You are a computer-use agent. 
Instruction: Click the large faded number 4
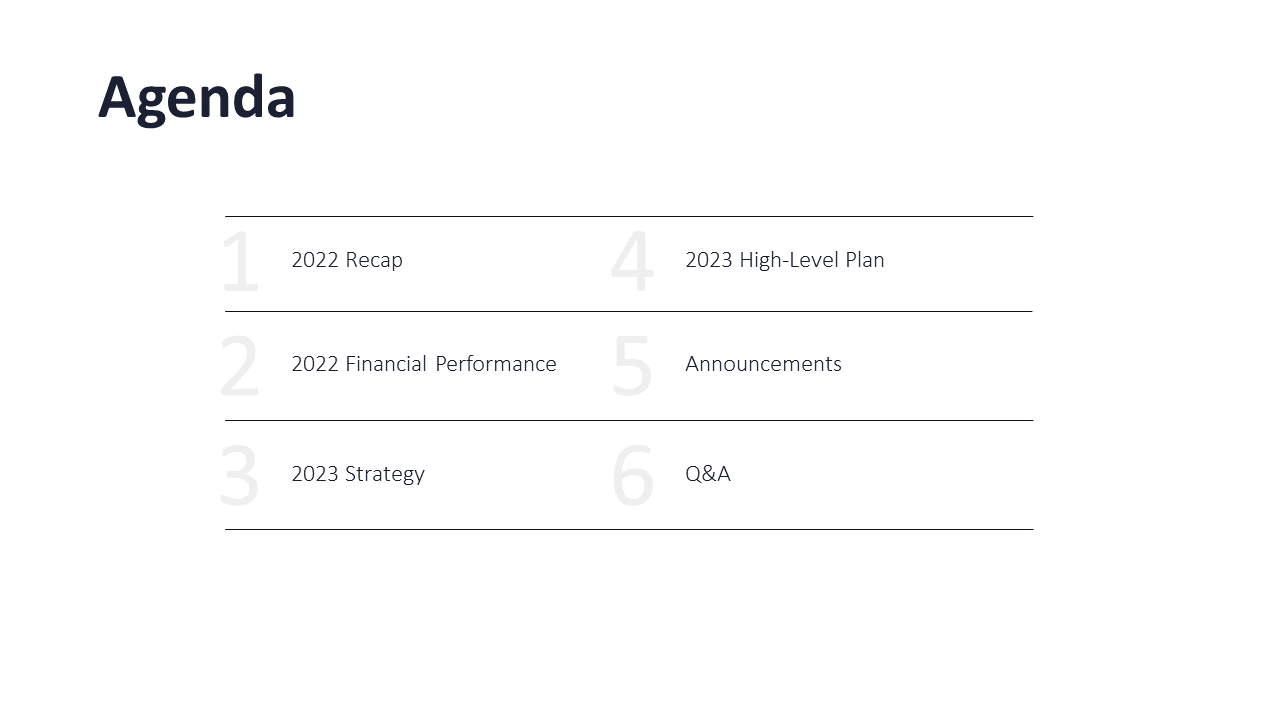632,262
